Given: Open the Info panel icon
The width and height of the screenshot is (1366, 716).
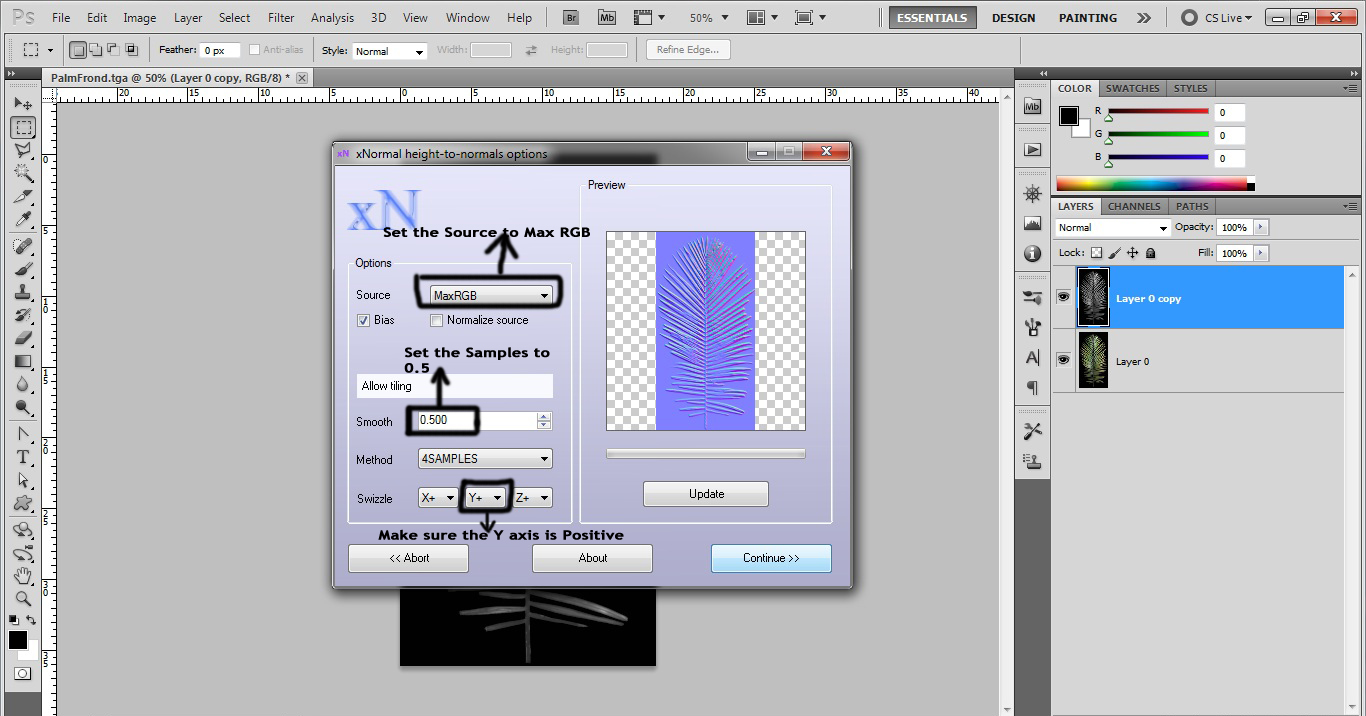Looking at the screenshot, I should [x=1033, y=254].
